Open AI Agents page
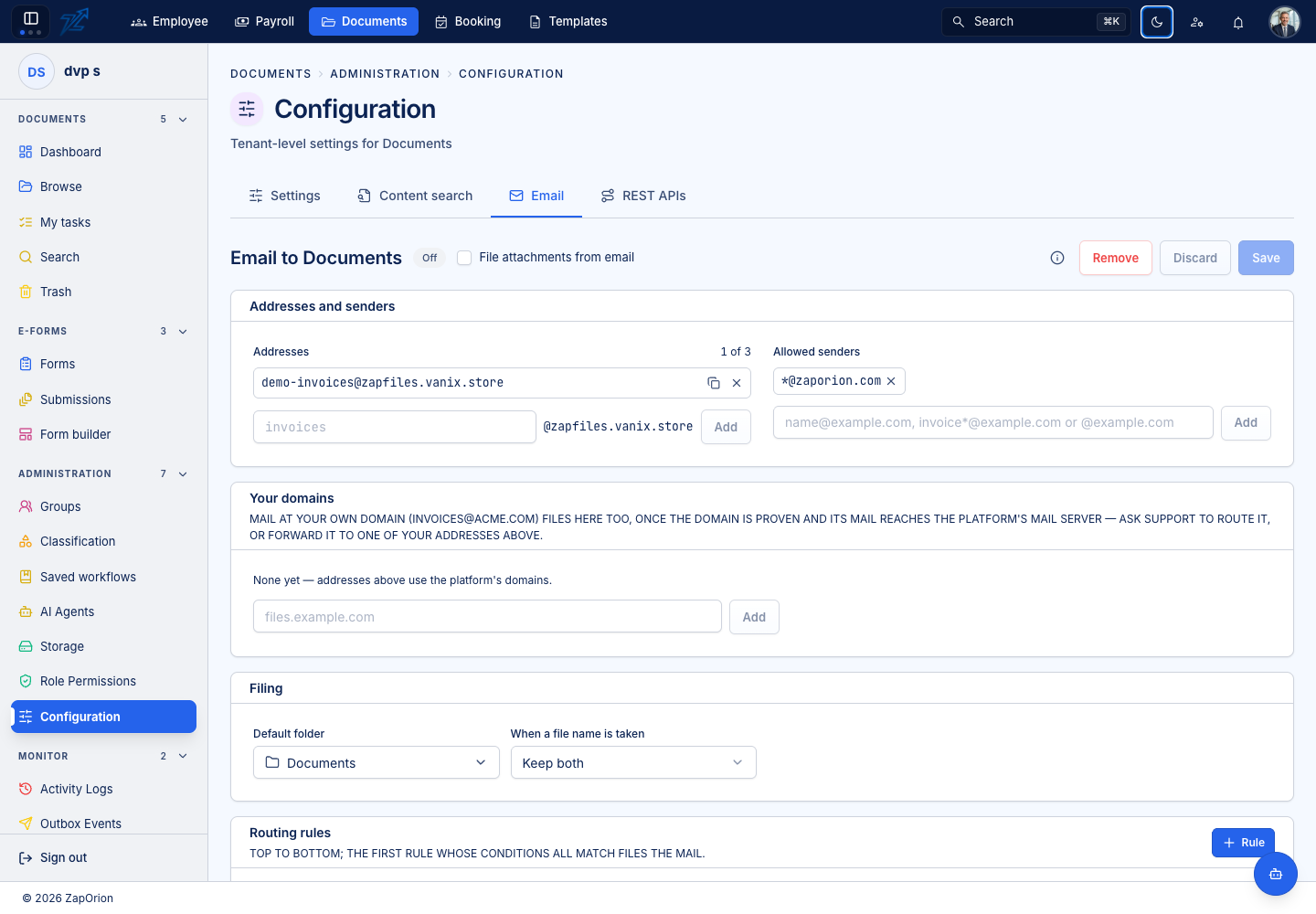 pyautogui.click(x=103, y=611)
